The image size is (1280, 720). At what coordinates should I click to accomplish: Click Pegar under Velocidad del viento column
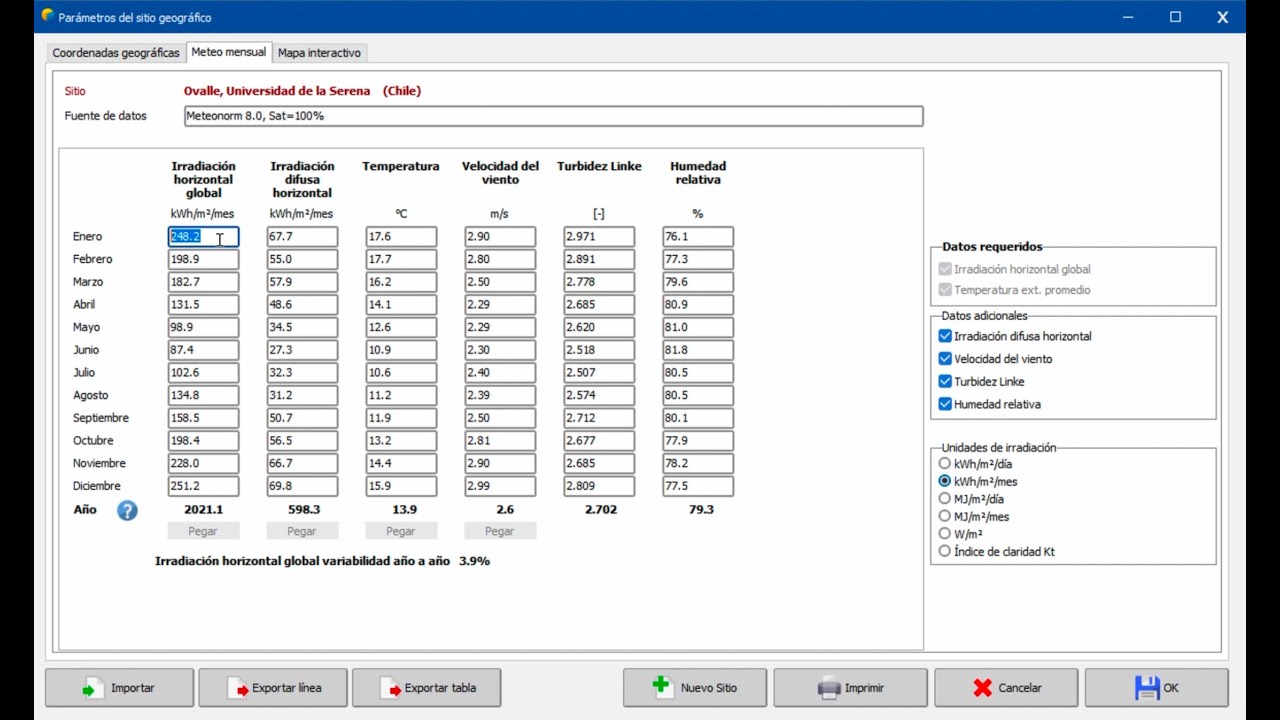coord(500,531)
